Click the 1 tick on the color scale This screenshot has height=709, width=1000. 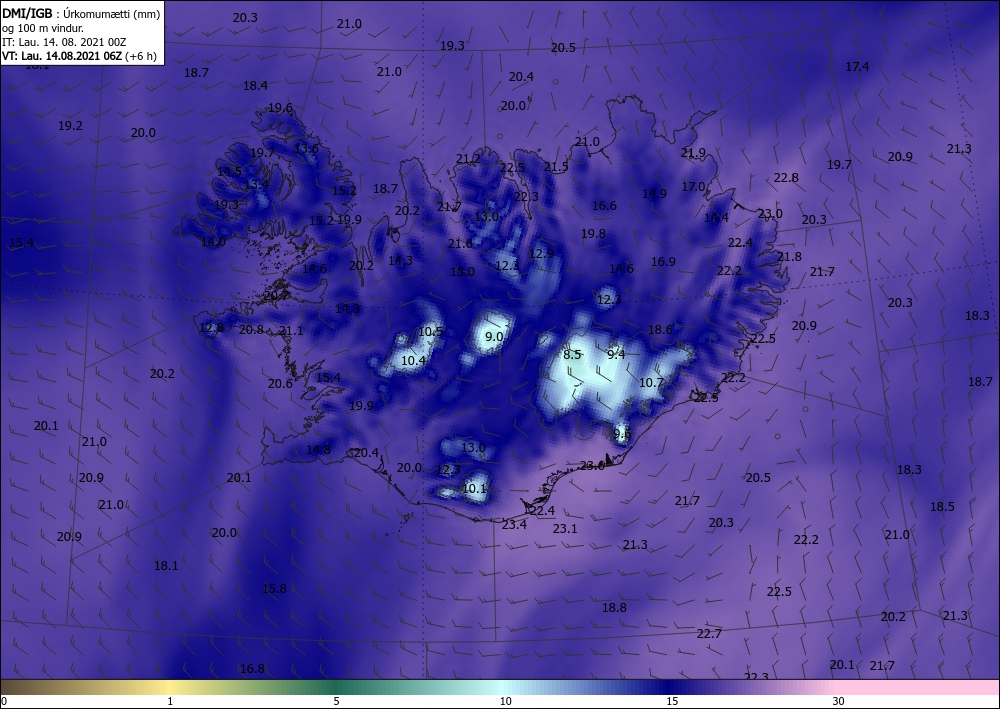(170, 701)
